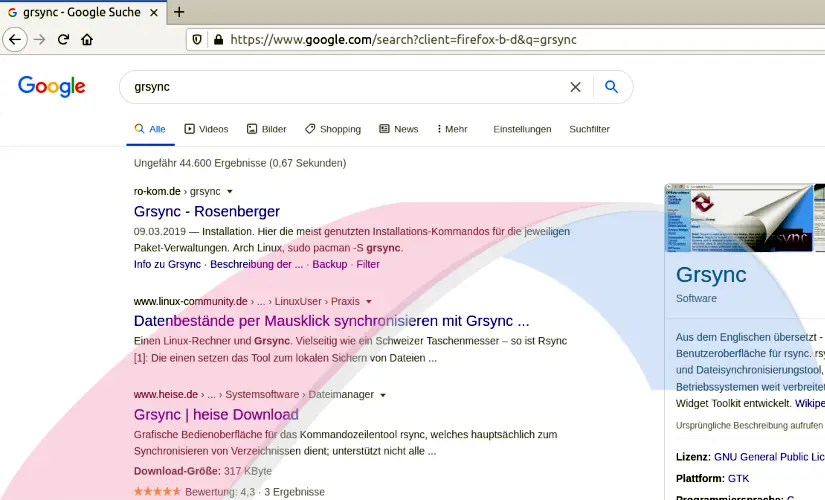Image resolution: width=825 pixels, height=500 pixels.
Task: Open the Grsync screenshot thumbnail in knowledge panel
Action: pyautogui.click(x=739, y=217)
